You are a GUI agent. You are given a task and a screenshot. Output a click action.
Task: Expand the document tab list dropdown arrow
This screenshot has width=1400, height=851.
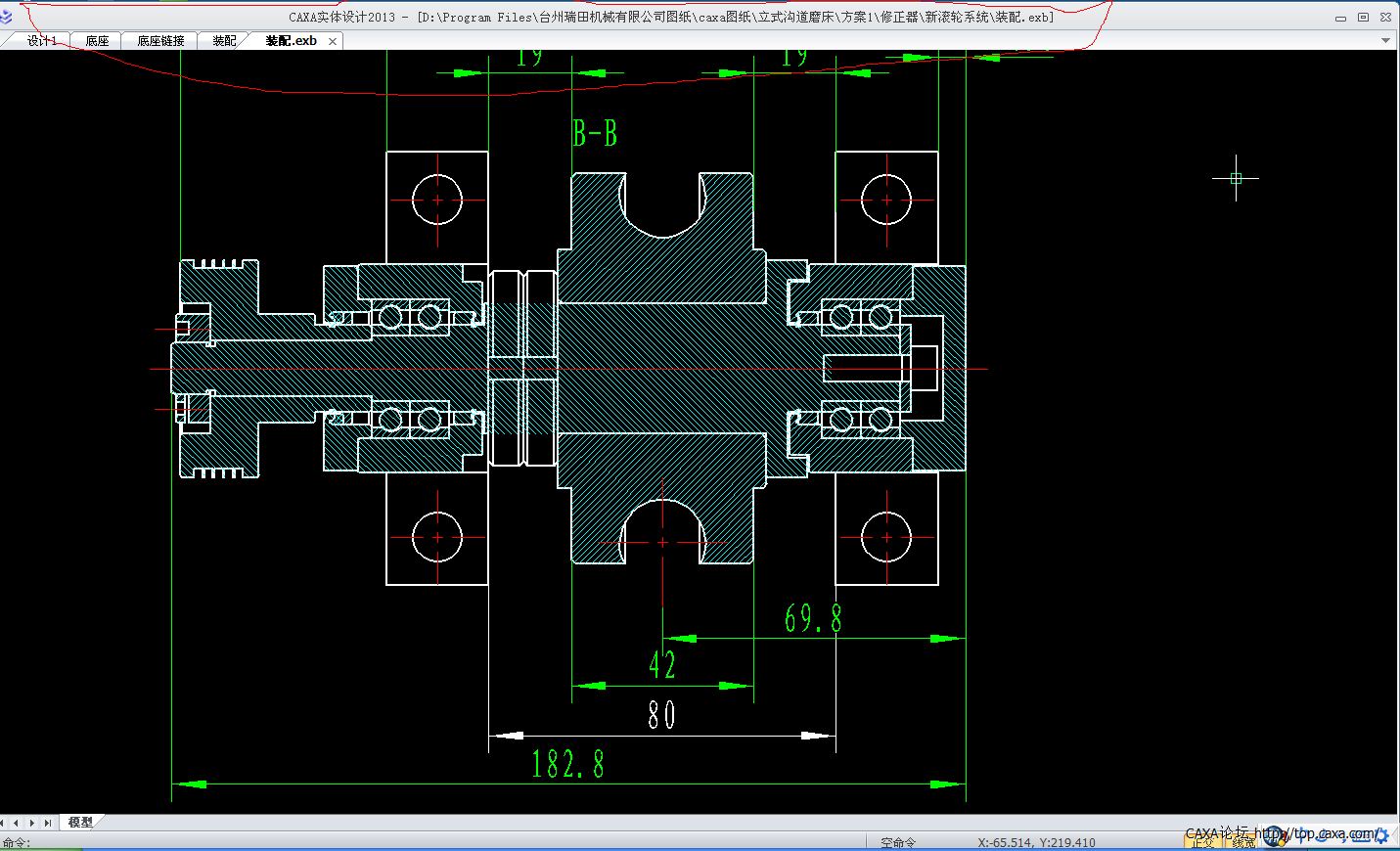click(1385, 41)
